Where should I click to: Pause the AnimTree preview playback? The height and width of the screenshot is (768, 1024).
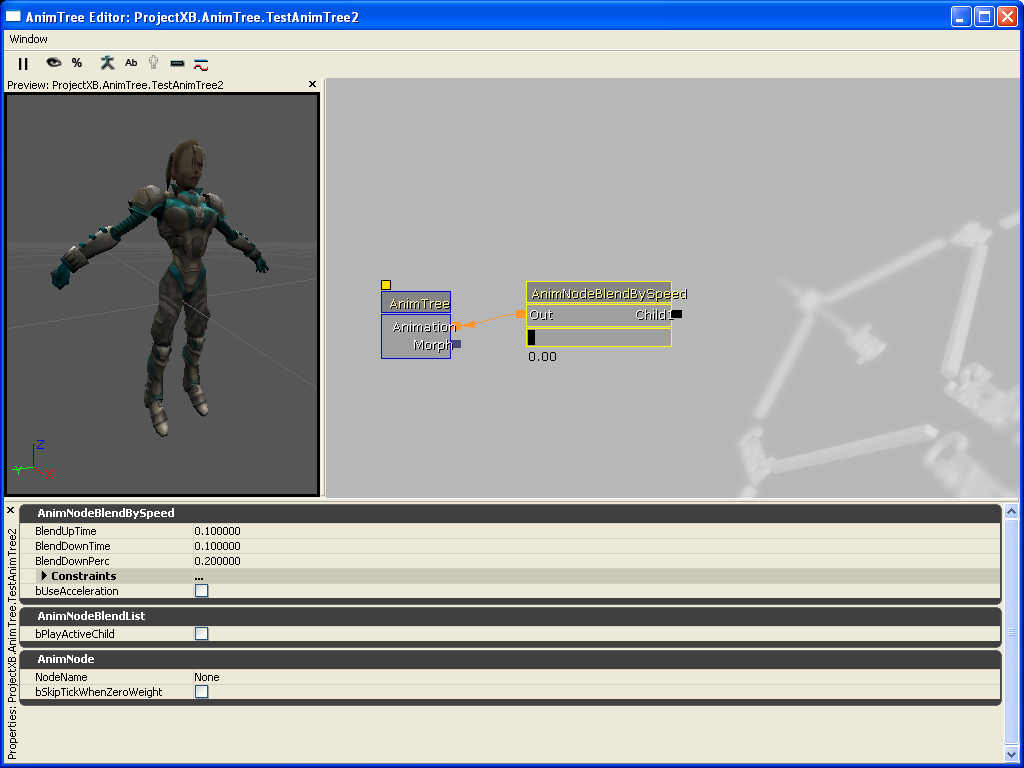tap(23, 63)
